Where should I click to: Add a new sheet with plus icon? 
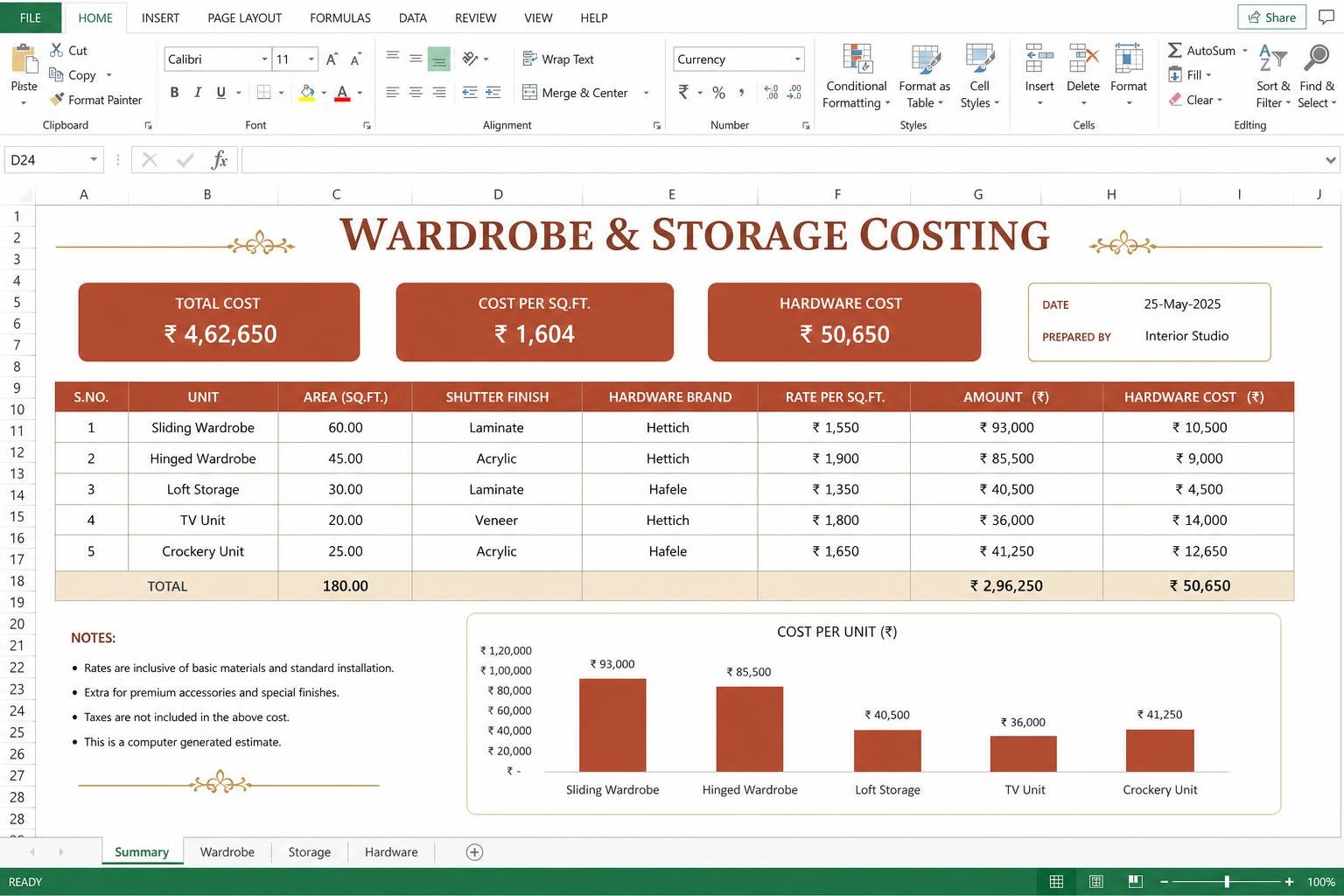(474, 852)
